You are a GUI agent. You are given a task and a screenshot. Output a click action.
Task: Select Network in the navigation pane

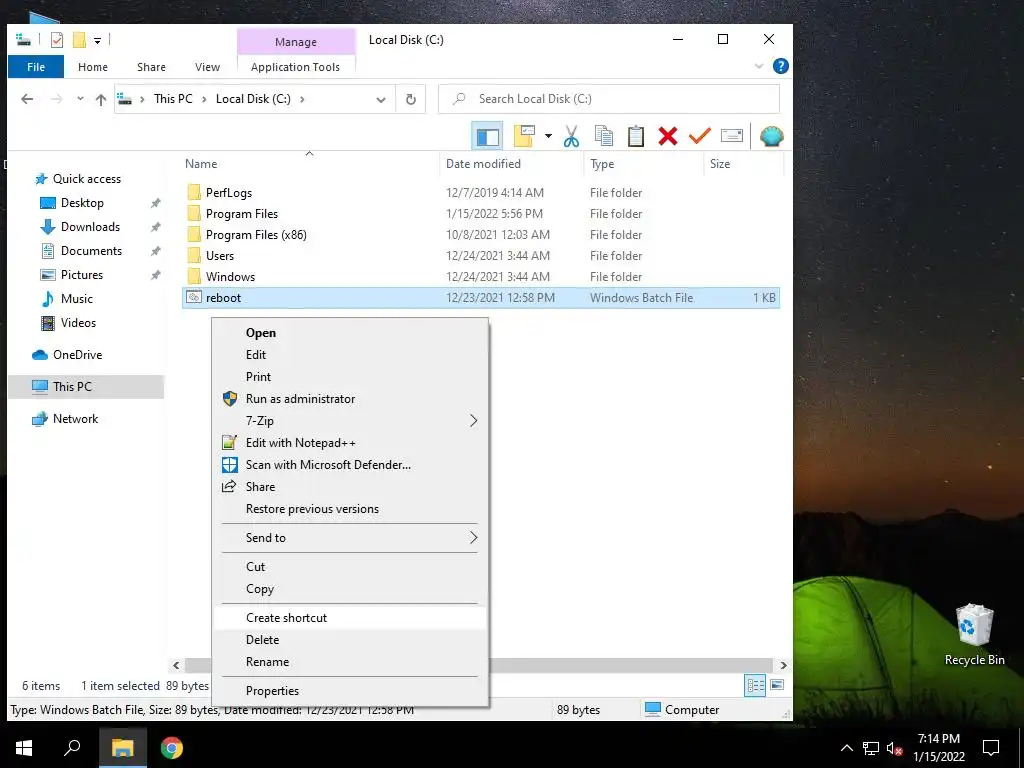pyautogui.click(x=75, y=419)
